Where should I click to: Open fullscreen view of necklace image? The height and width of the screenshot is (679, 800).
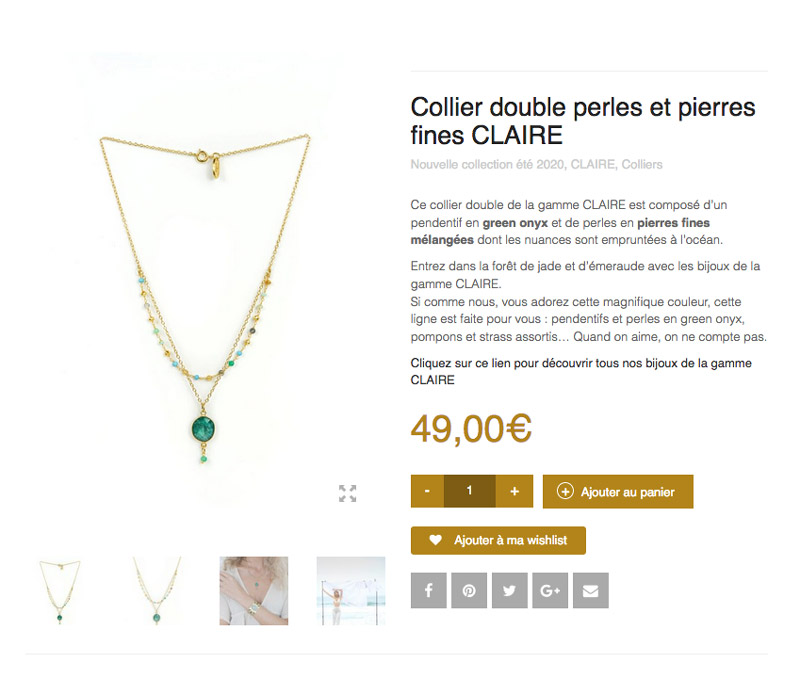[x=347, y=493]
